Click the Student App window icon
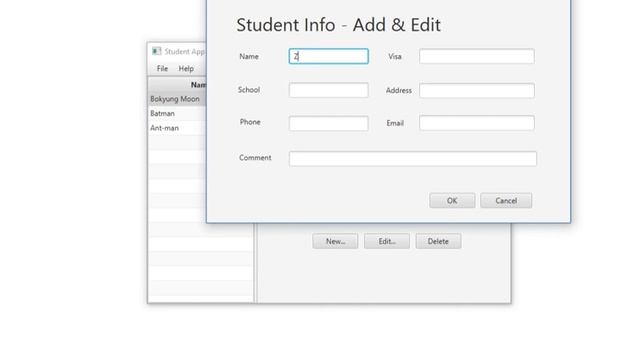This screenshot has height=360, width=640. coord(157,51)
